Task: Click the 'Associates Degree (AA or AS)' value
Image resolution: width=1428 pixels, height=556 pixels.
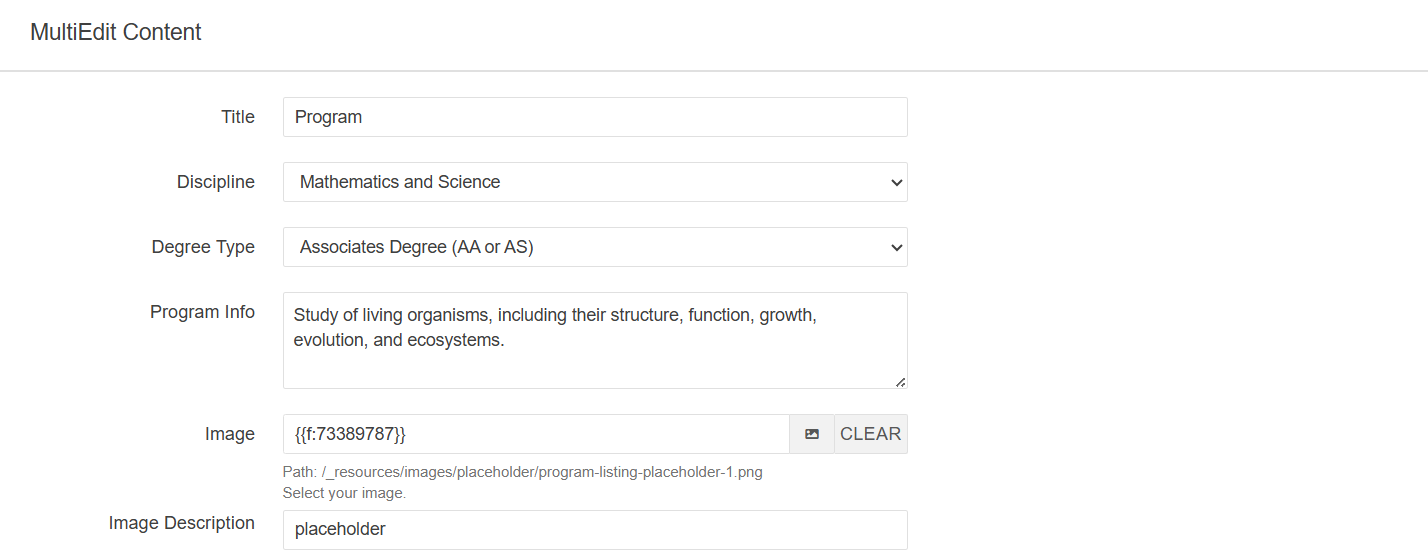Action: coord(416,247)
